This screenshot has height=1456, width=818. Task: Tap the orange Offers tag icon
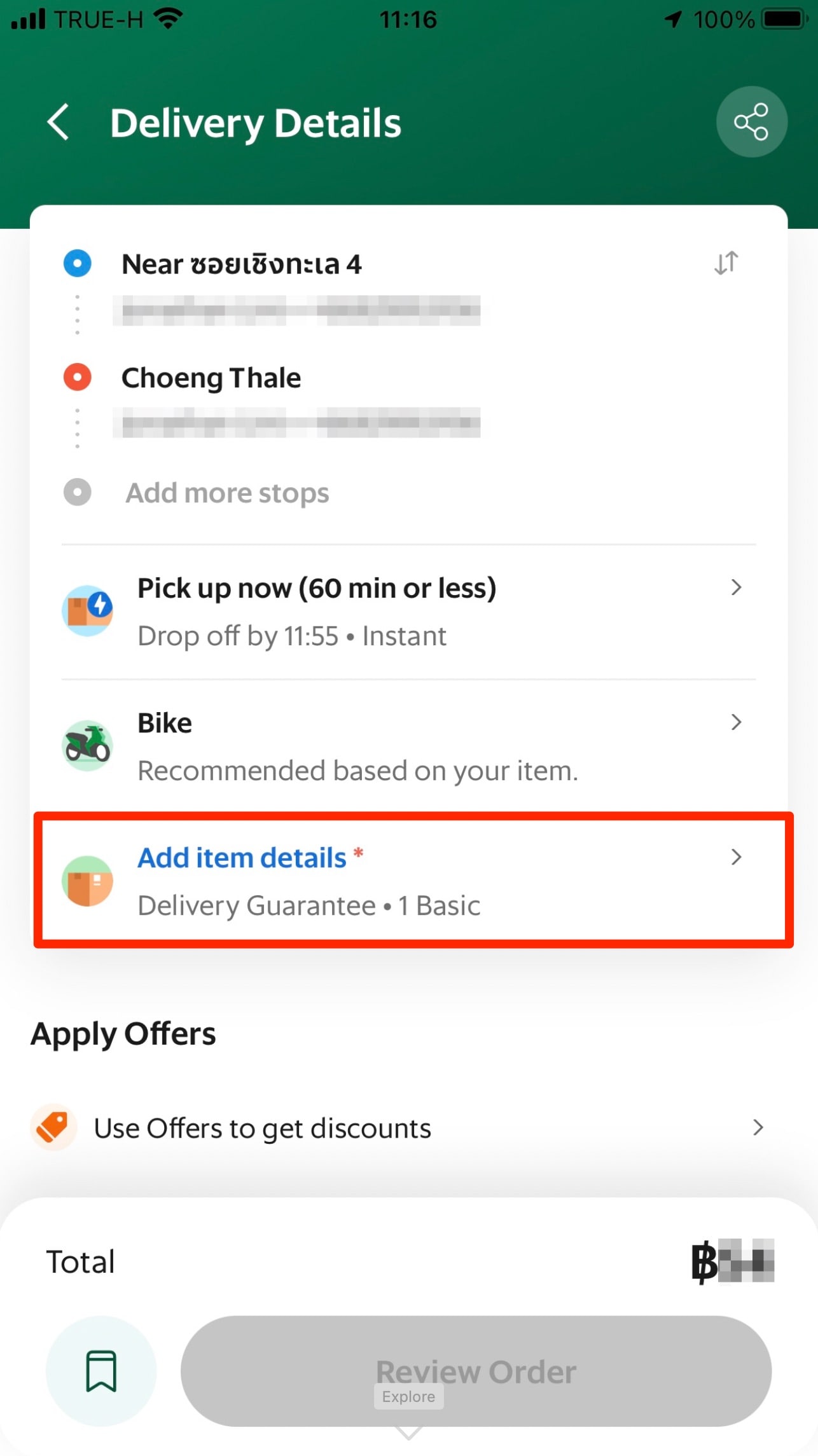click(53, 1127)
